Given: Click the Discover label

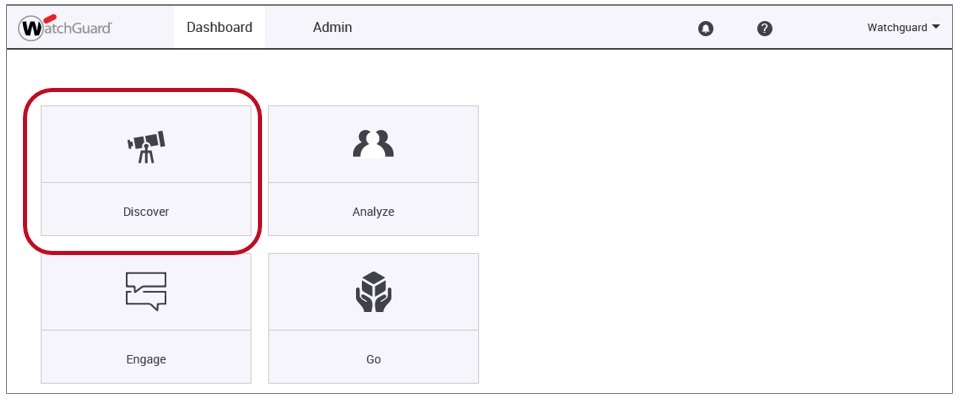Looking at the screenshot, I should click(146, 212).
